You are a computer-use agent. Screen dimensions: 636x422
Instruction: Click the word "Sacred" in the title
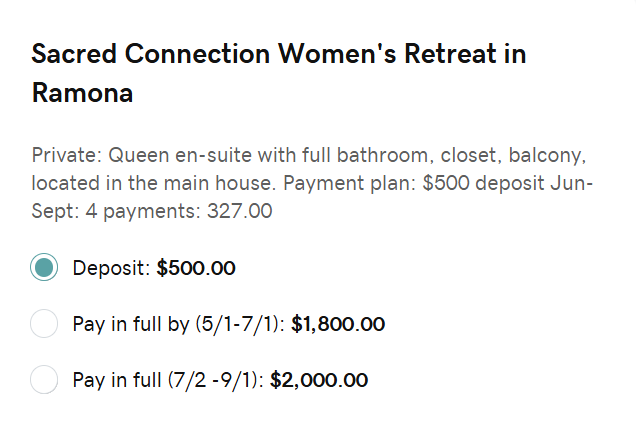pyautogui.click(x=74, y=54)
